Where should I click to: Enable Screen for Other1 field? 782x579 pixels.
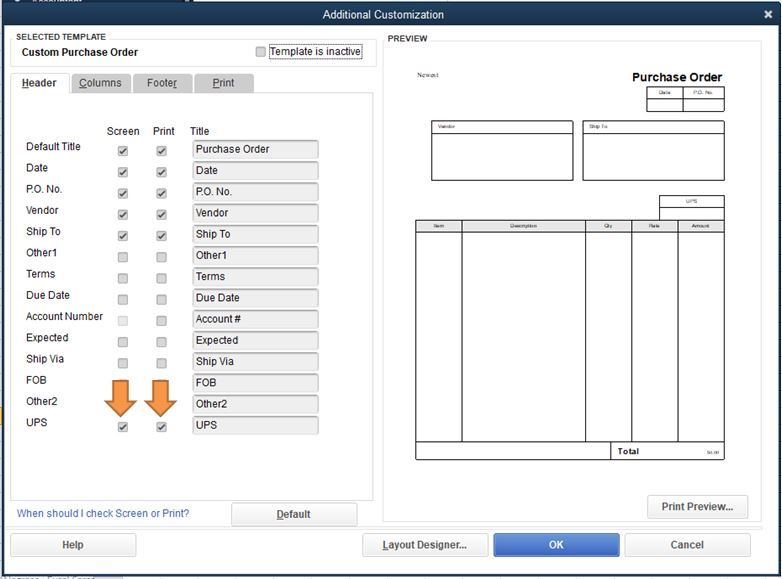(x=123, y=257)
